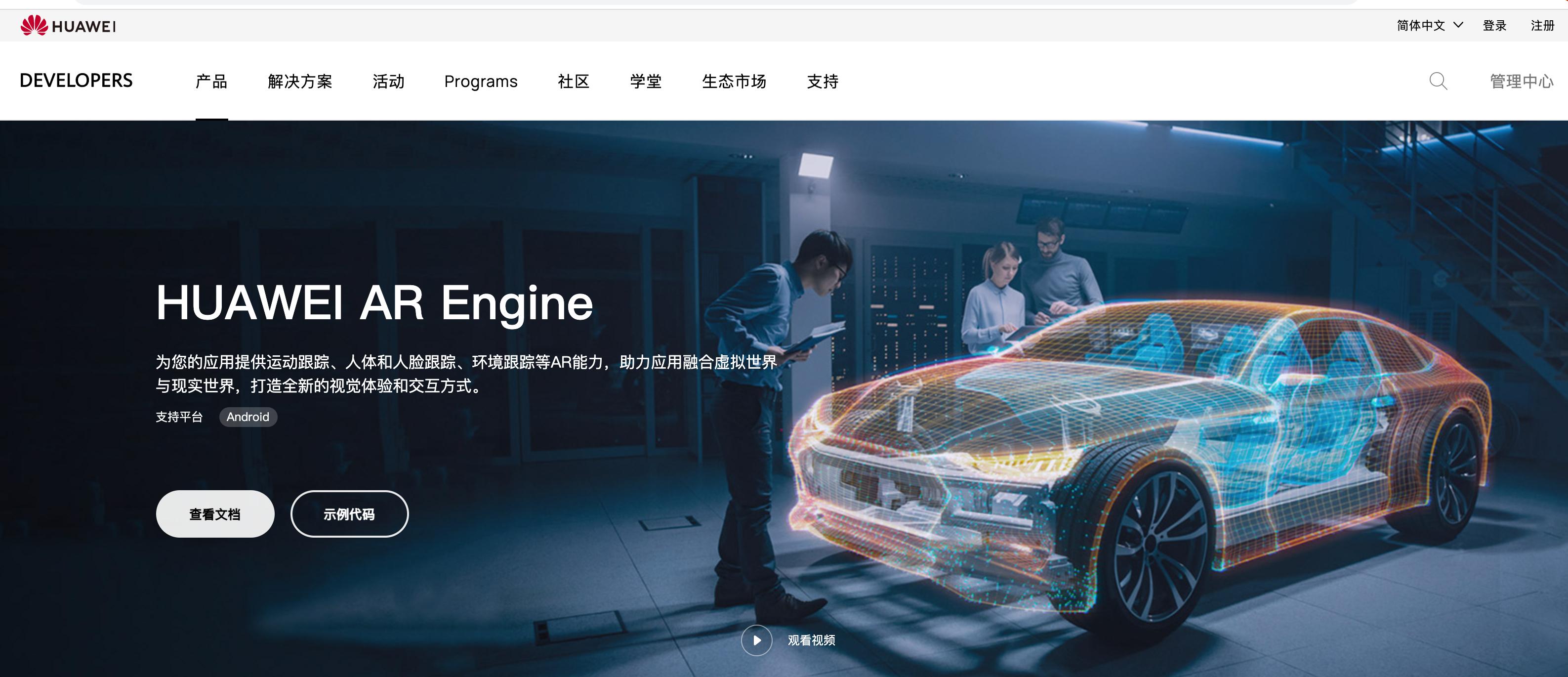Click the Huawei logo in top bar
Screen dimensions: 1568x677
[68, 26]
